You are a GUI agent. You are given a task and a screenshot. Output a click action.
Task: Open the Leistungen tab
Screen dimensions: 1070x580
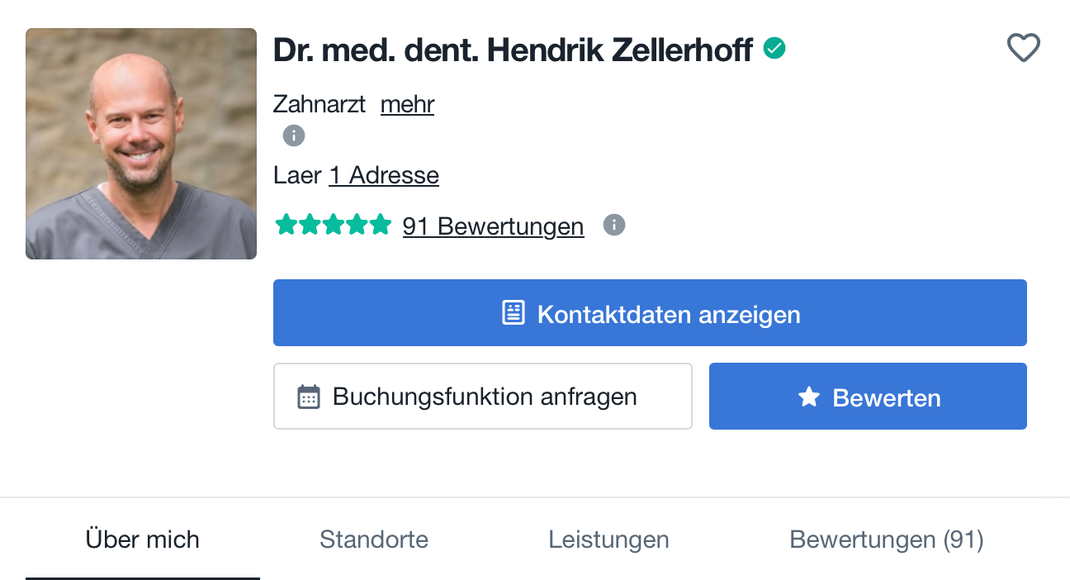click(609, 540)
